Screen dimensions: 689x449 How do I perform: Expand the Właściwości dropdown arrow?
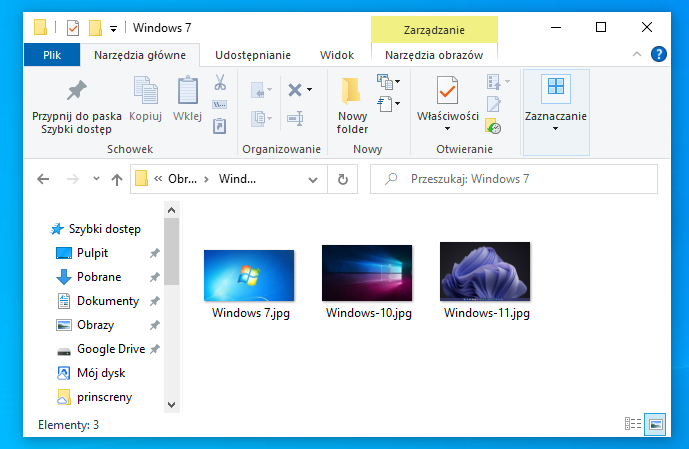tap(447, 128)
